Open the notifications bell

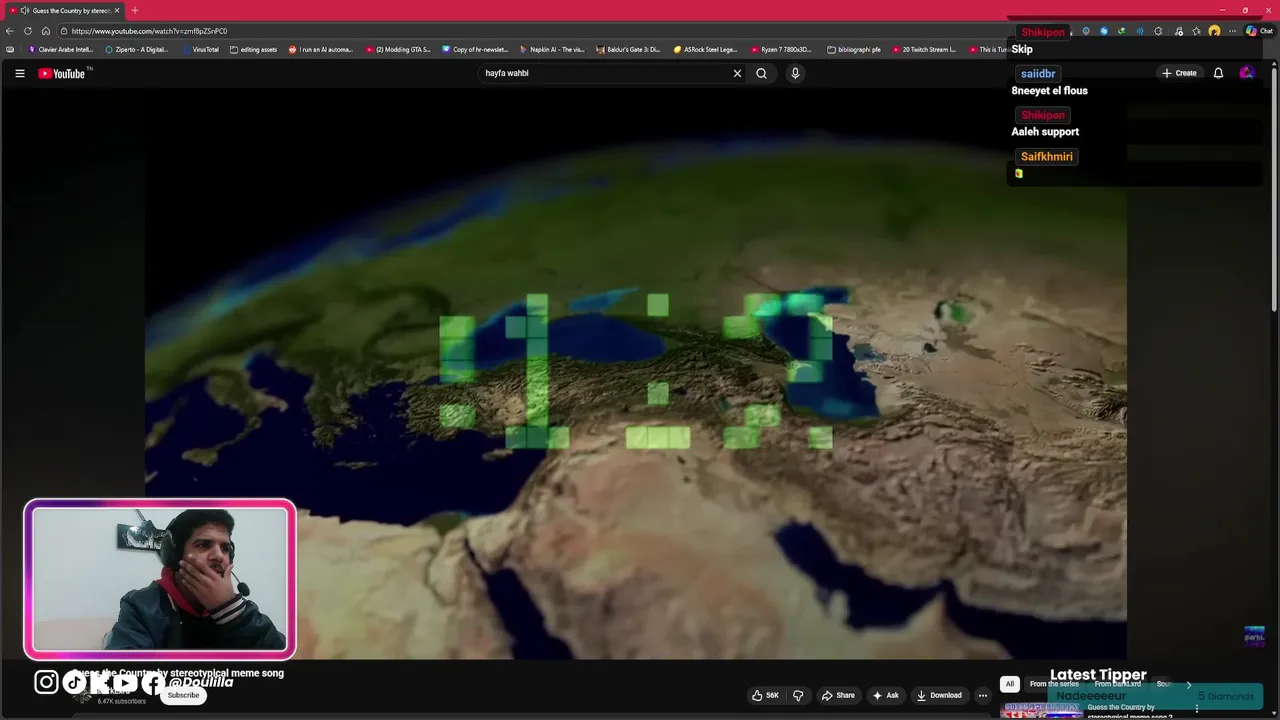pos(1218,73)
